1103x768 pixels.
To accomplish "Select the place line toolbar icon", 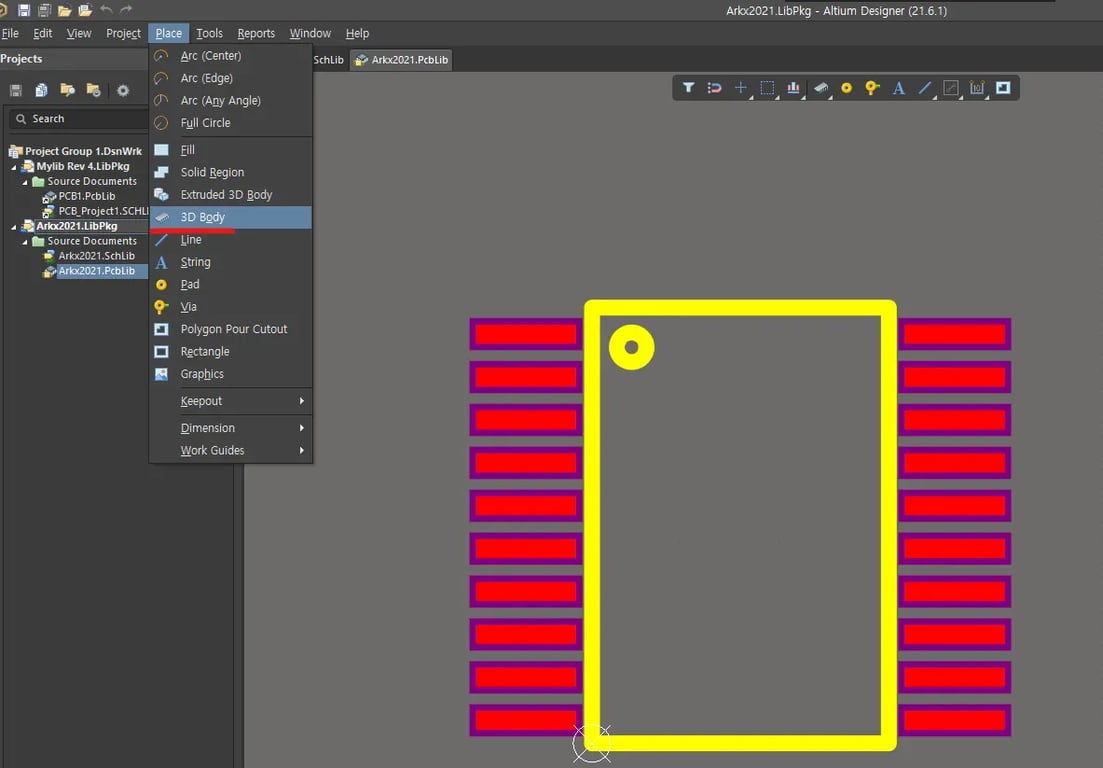I will coord(925,88).
